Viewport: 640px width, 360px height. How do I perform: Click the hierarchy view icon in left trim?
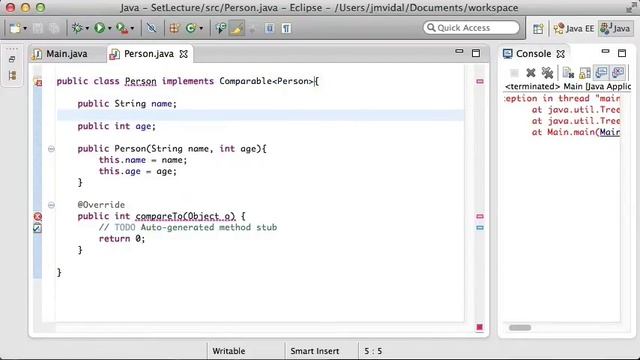point(12,76)
